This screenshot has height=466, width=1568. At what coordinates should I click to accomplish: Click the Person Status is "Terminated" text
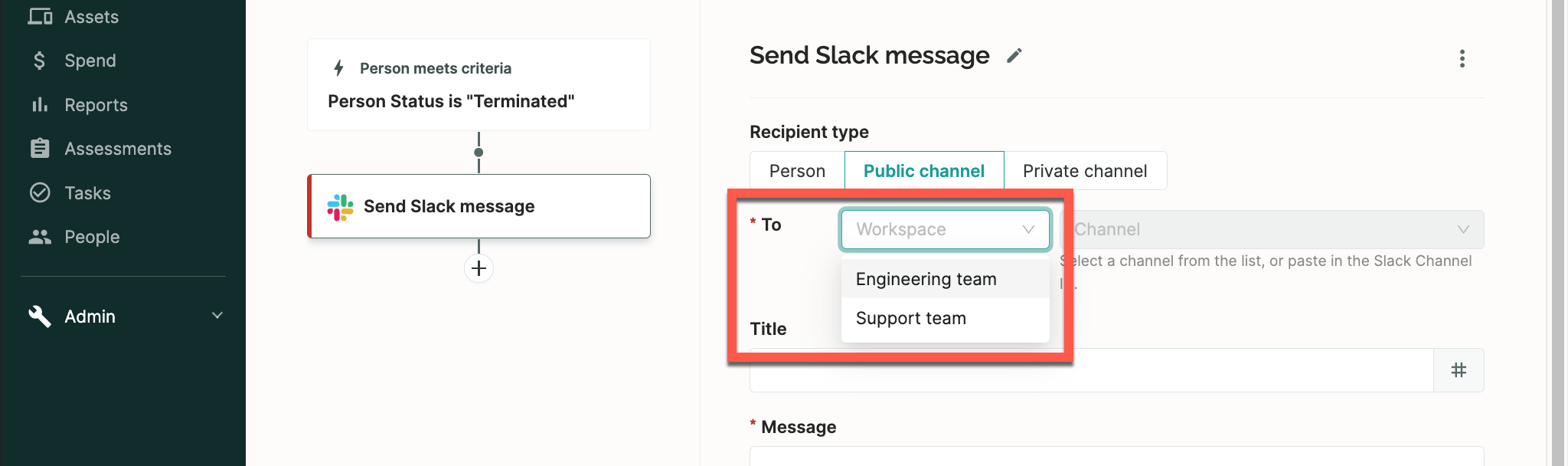point(451,101)
